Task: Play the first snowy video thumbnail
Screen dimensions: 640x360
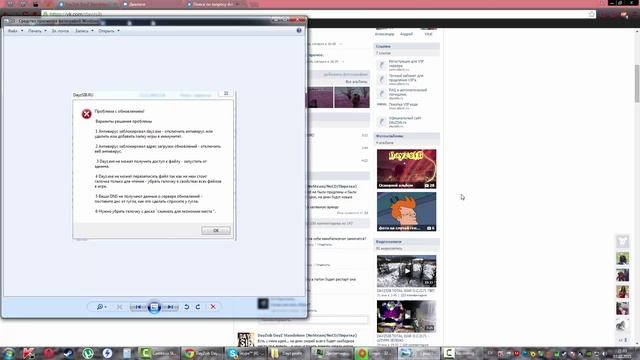Action: pos(406,271)
